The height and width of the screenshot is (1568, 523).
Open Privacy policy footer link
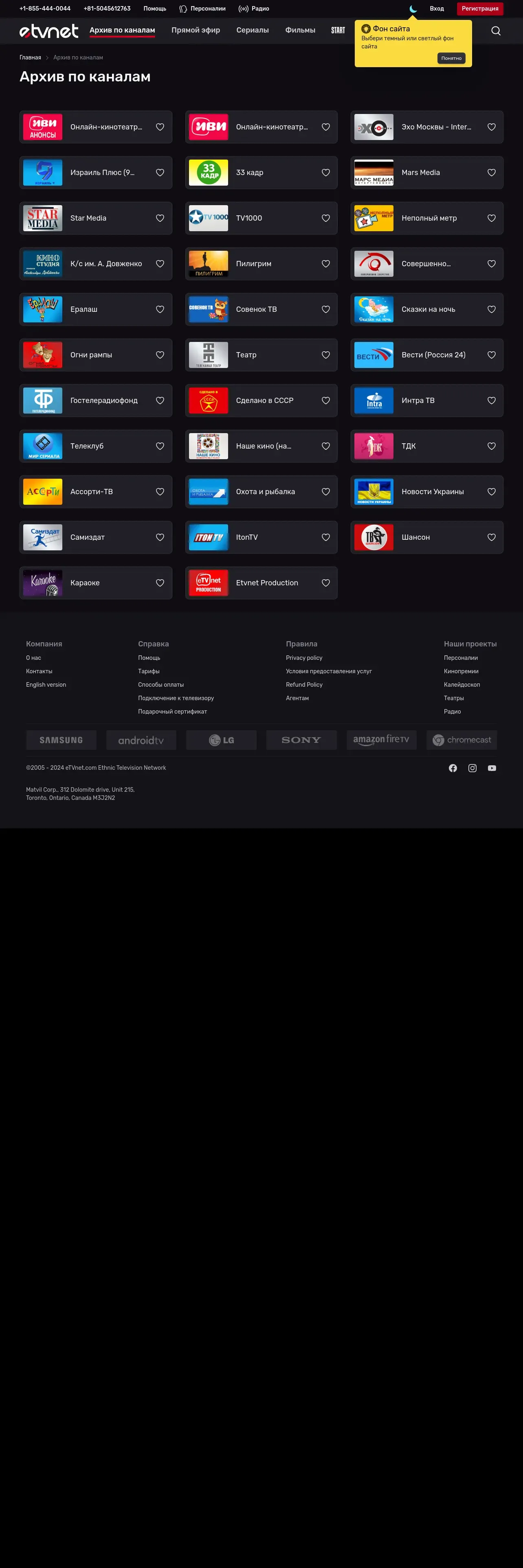click(304, 658)
